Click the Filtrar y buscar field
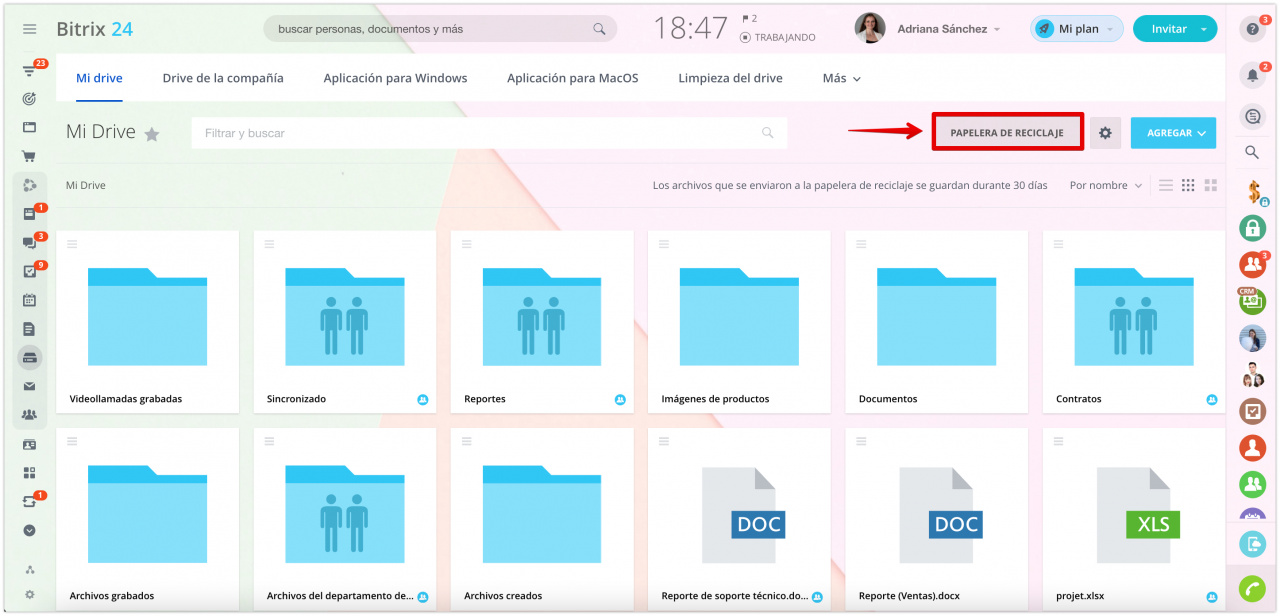The height and width of the screenshot is (616, 1280). [x=480, y=133]
